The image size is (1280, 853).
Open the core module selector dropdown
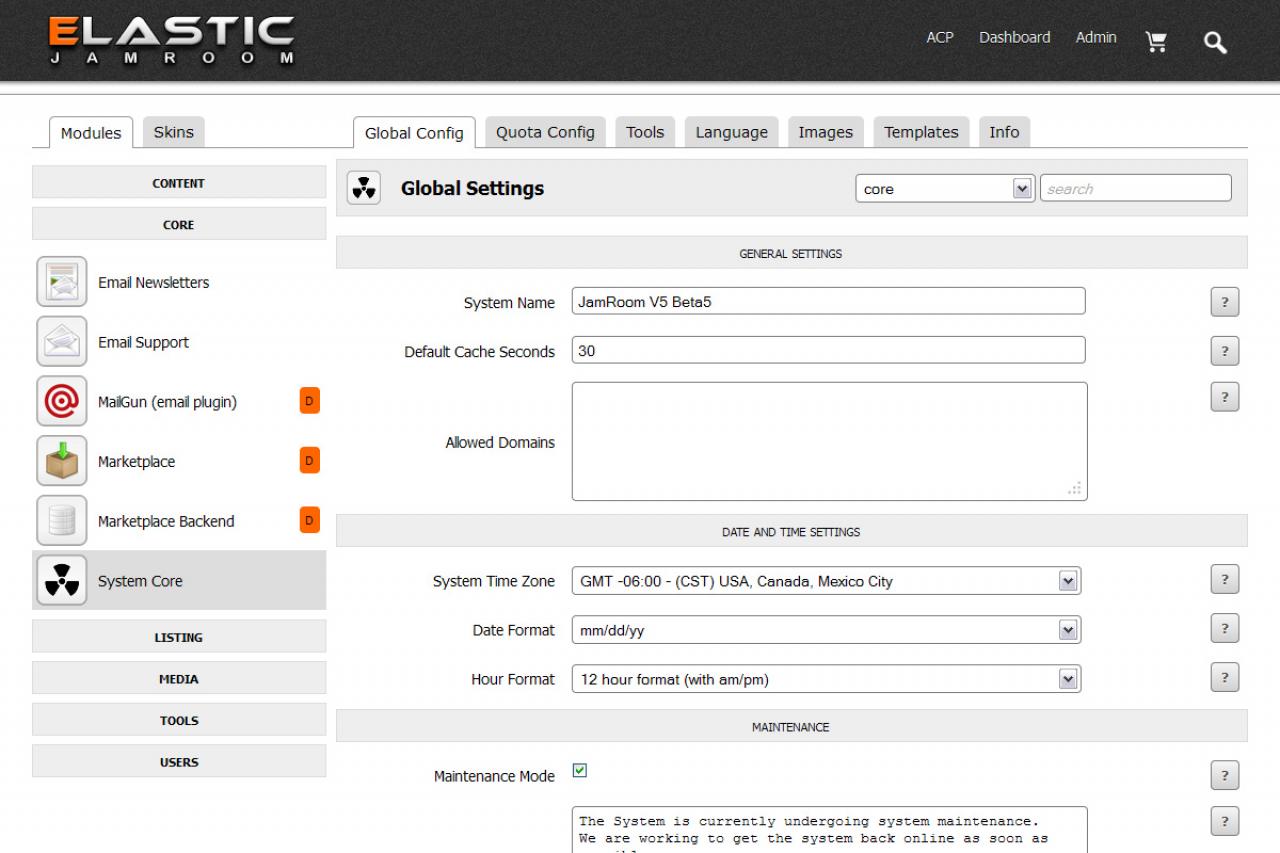944,189
